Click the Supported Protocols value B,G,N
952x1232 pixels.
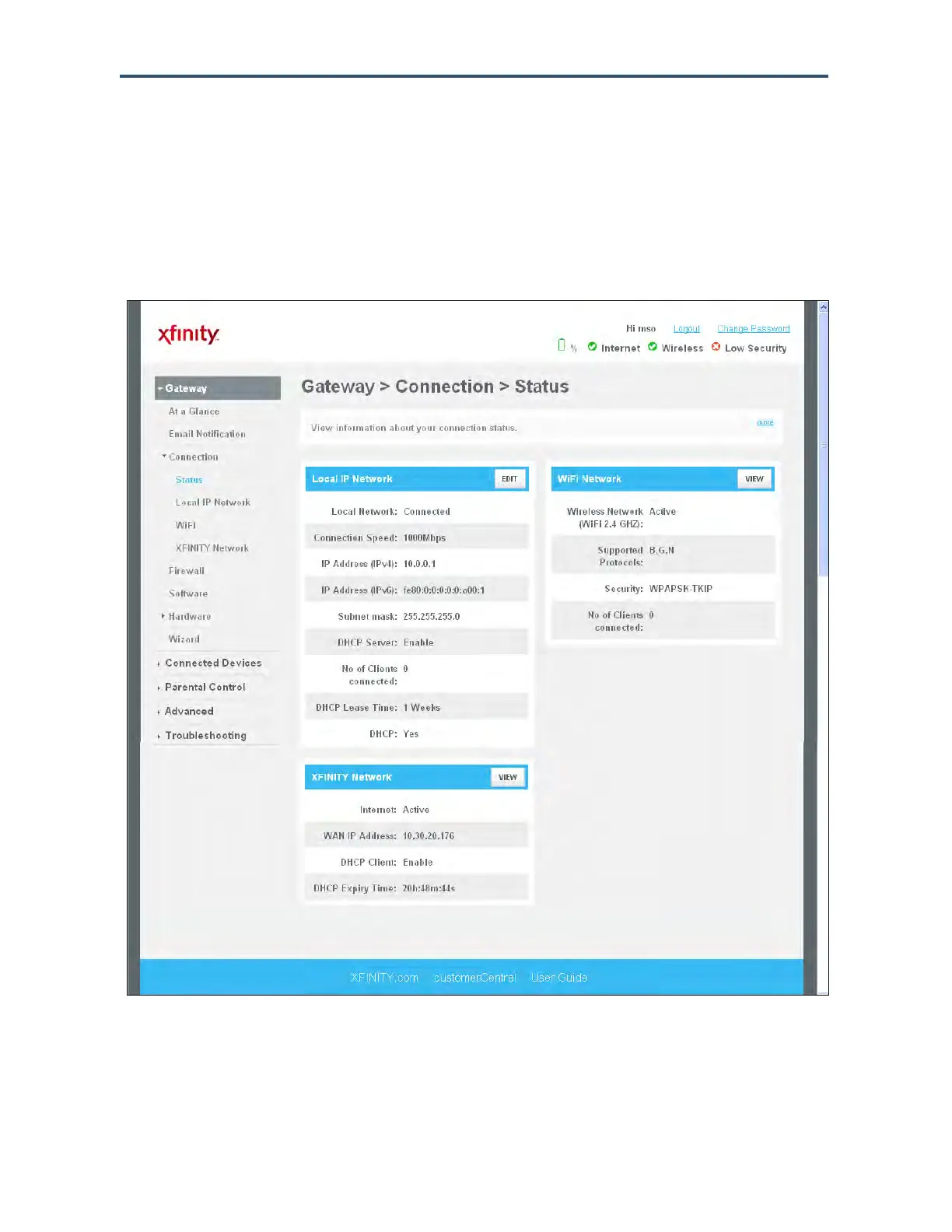pyautogui.click(x=662, y=551)
